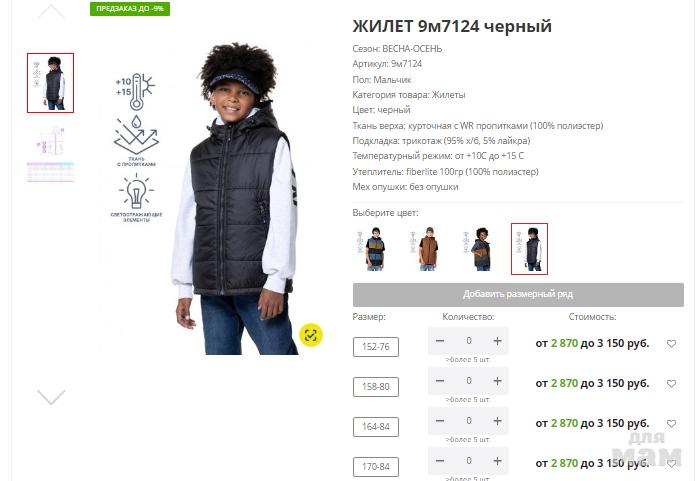The image size is (697, 481).
Task: Click the green 'ПРЕДЗАКАЗ ДО -9%' badge
Action: pos(130,8)
